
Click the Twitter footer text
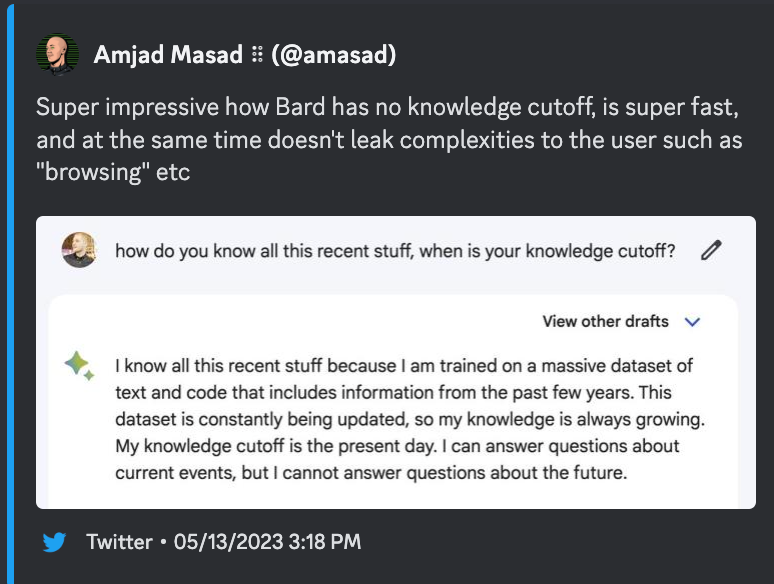click(x=119, y=542)
